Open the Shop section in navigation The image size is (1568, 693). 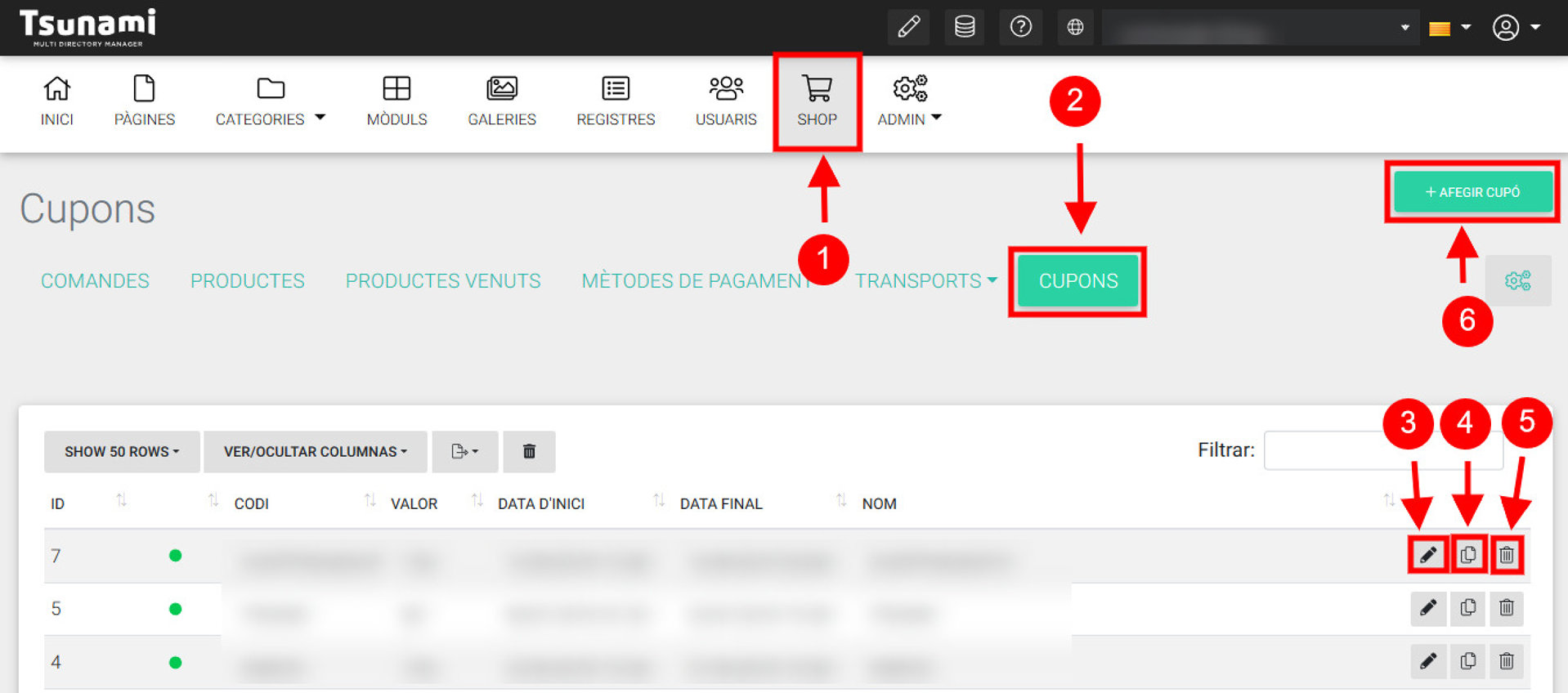tap(817, 102)
